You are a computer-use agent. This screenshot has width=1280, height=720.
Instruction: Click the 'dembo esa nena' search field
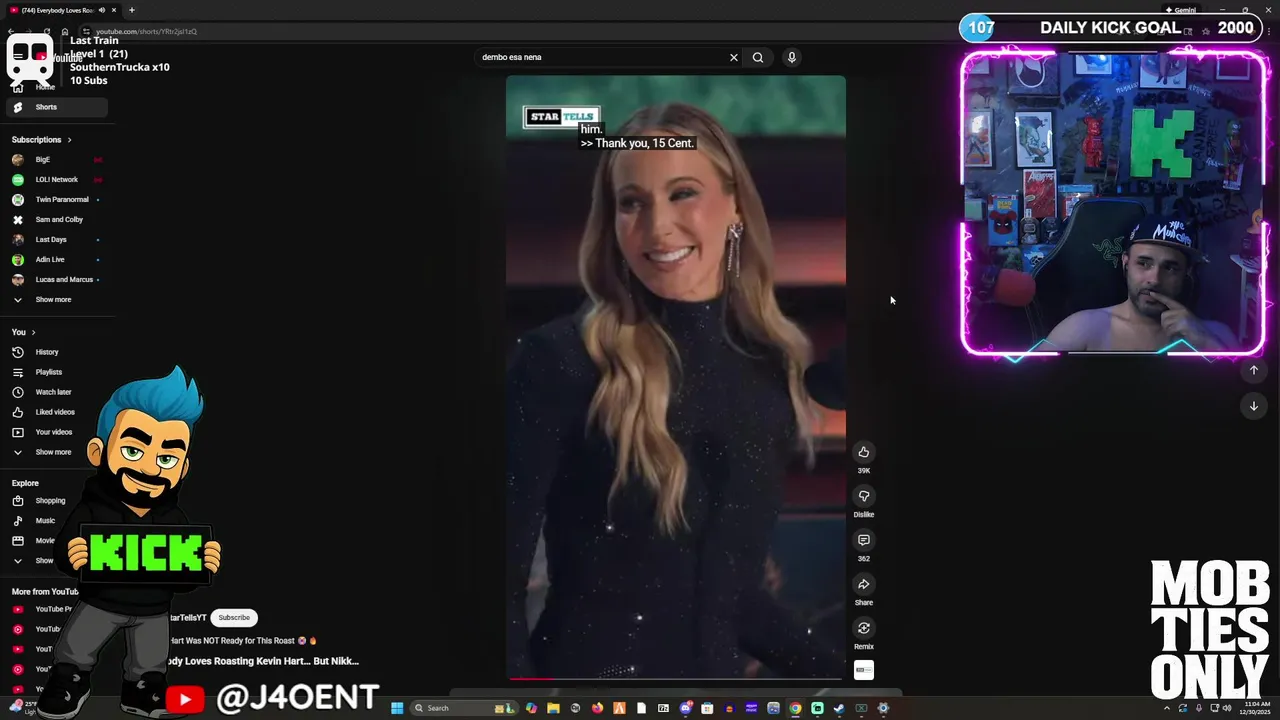(x=600, y=57)
